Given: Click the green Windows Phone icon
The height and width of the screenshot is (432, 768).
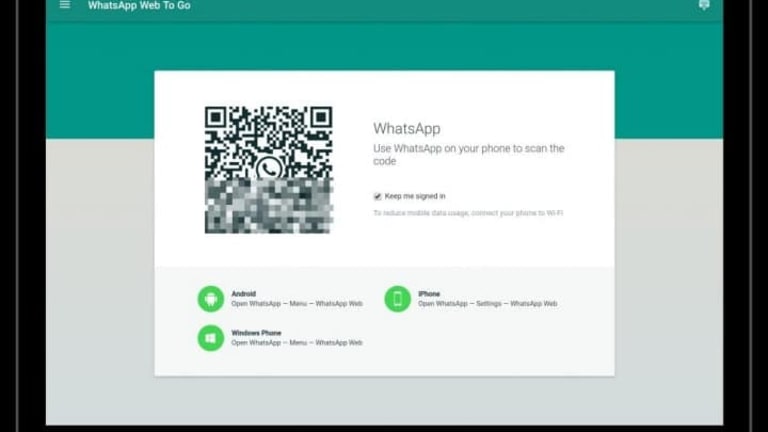Looking at the screenshot, I should point(211,338).
